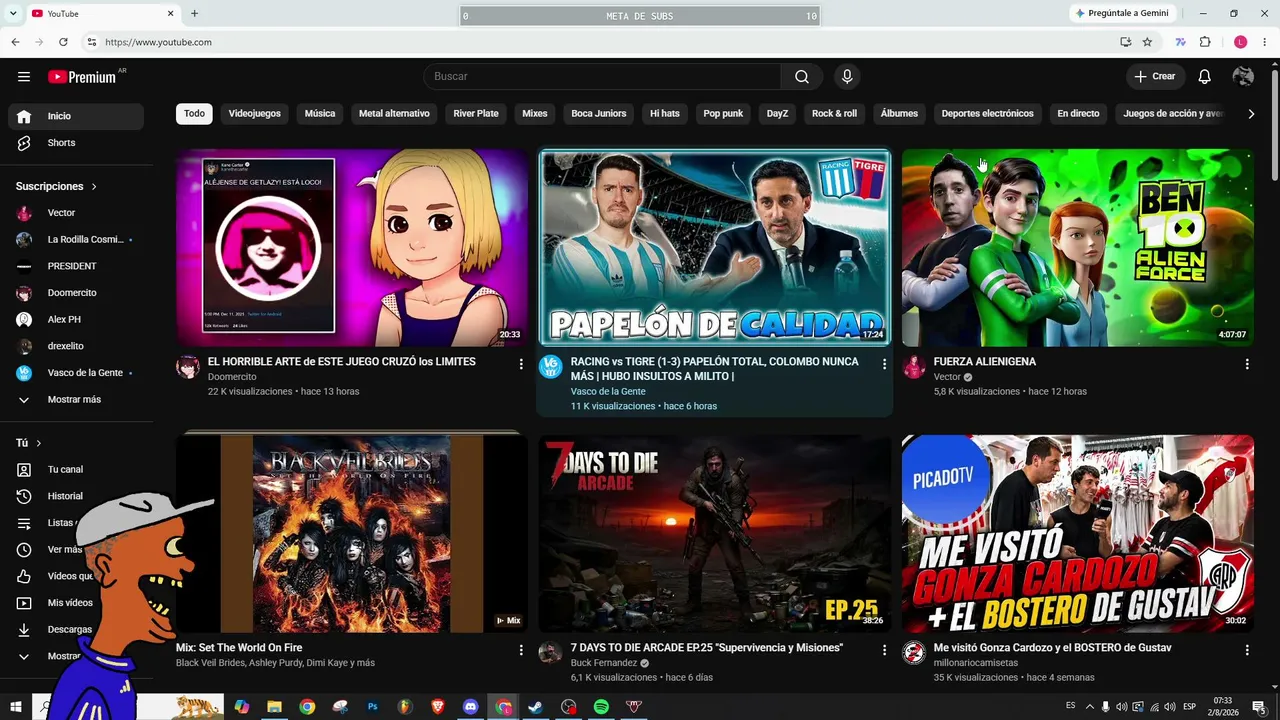
Task: Filter by River Plate chip
Action: (x=476, y=114)
